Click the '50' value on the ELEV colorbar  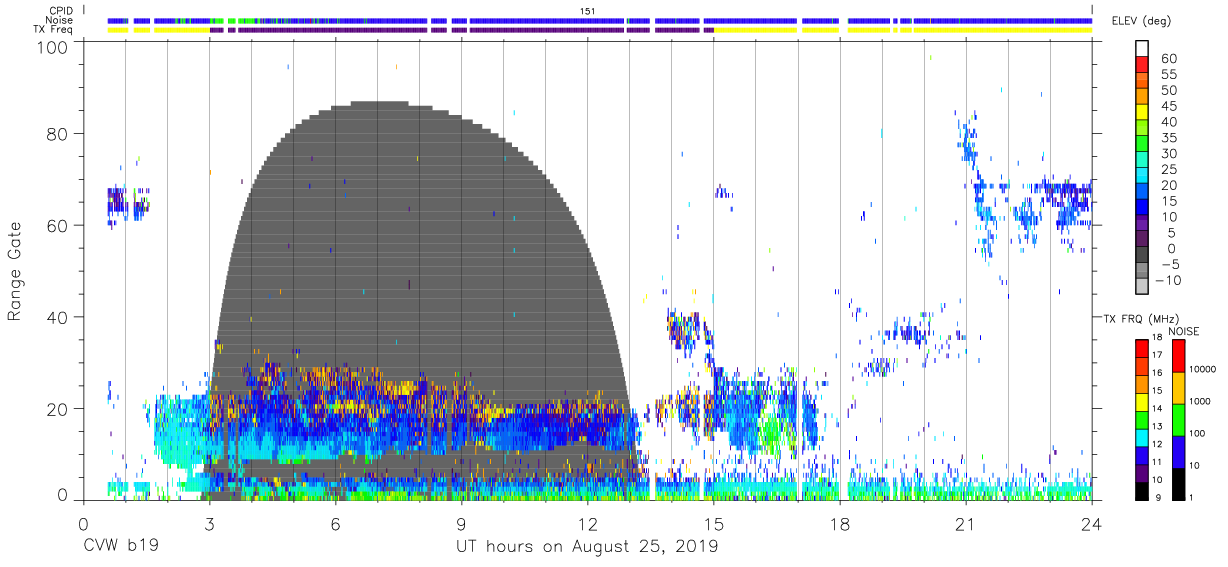1169,90
